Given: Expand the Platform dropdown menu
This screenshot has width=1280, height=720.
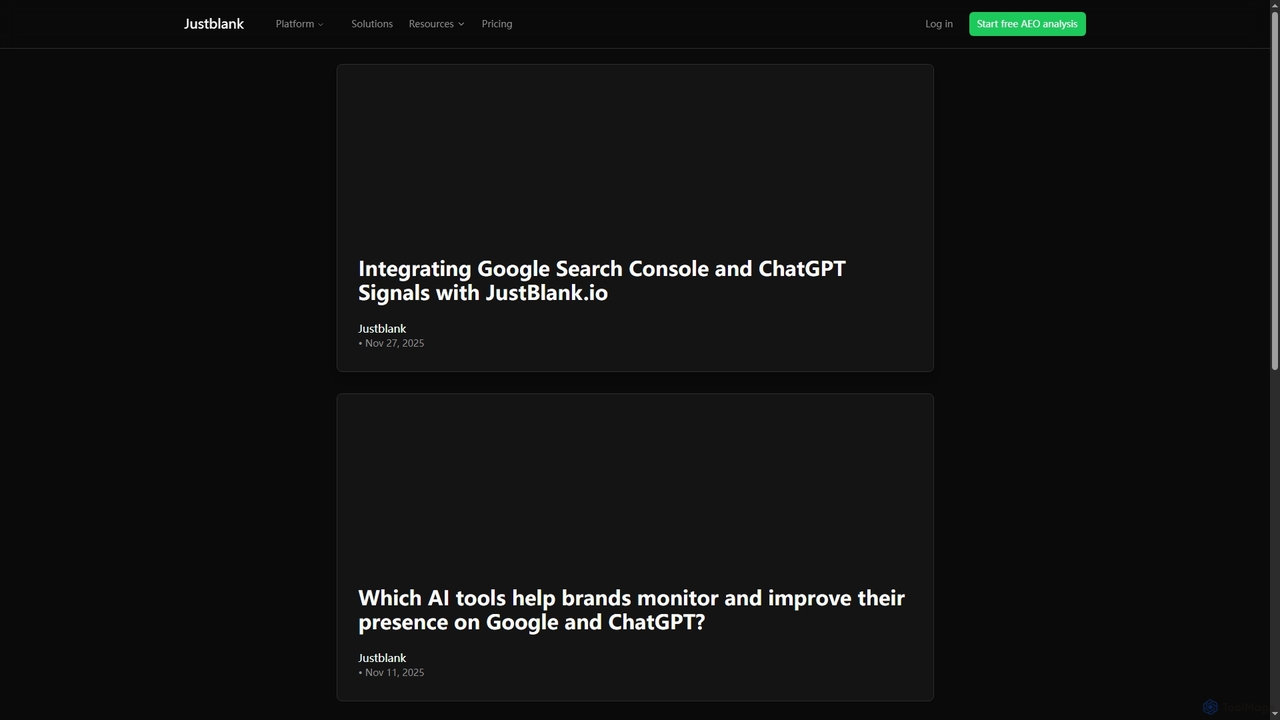Looking at the screenshot, I should (x=299, y=24).
